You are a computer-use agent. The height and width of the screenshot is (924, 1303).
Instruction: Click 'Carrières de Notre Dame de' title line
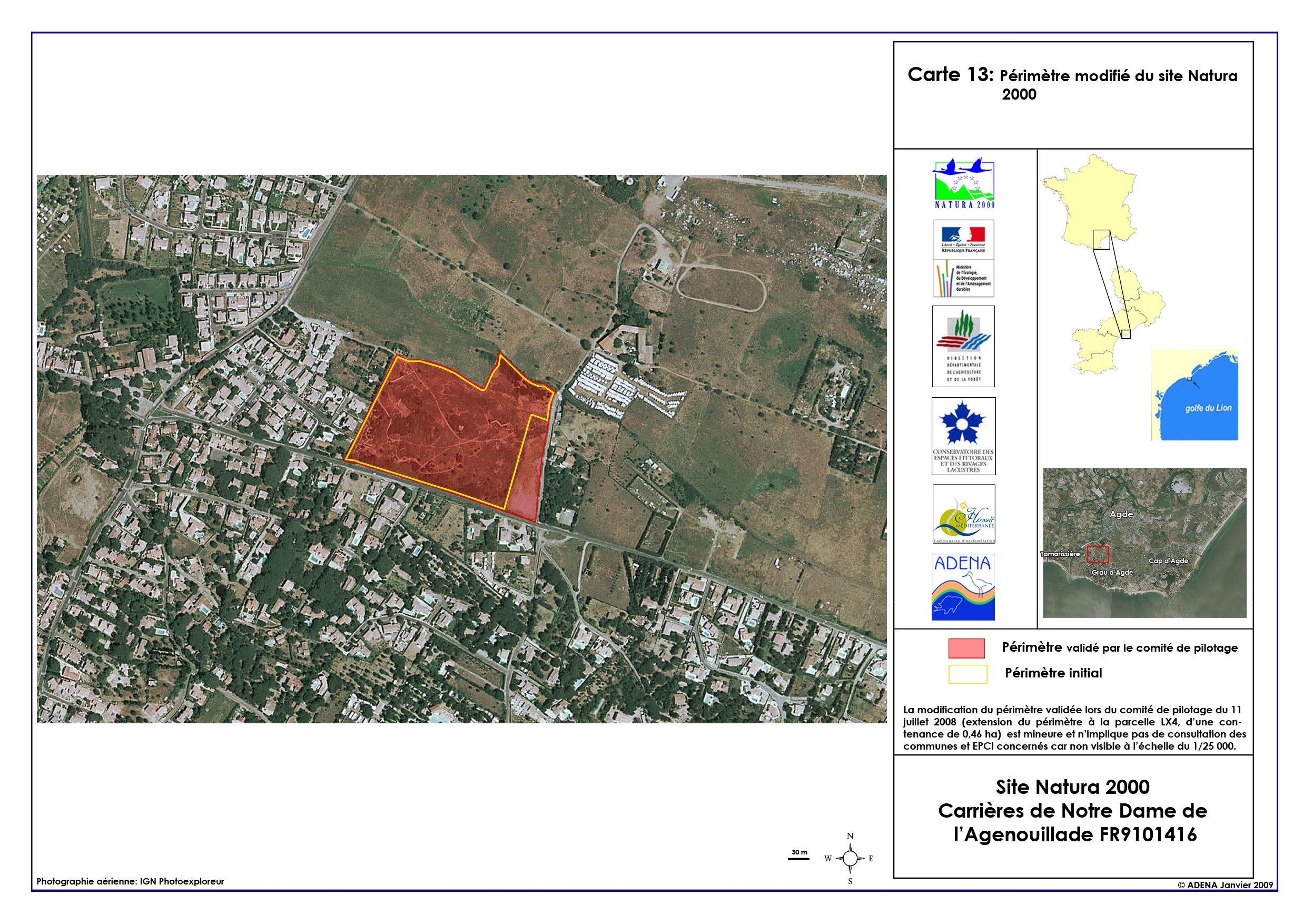pyautogui.click(x=1073, y=811)
